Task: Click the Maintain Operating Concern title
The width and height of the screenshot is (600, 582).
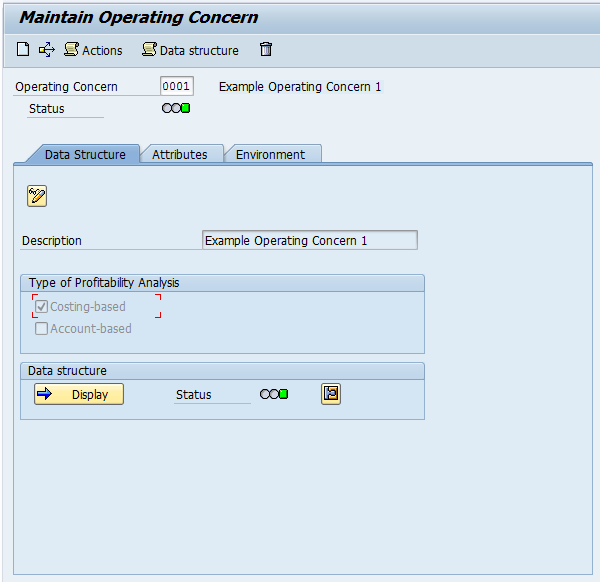Action: click(139, 17)
